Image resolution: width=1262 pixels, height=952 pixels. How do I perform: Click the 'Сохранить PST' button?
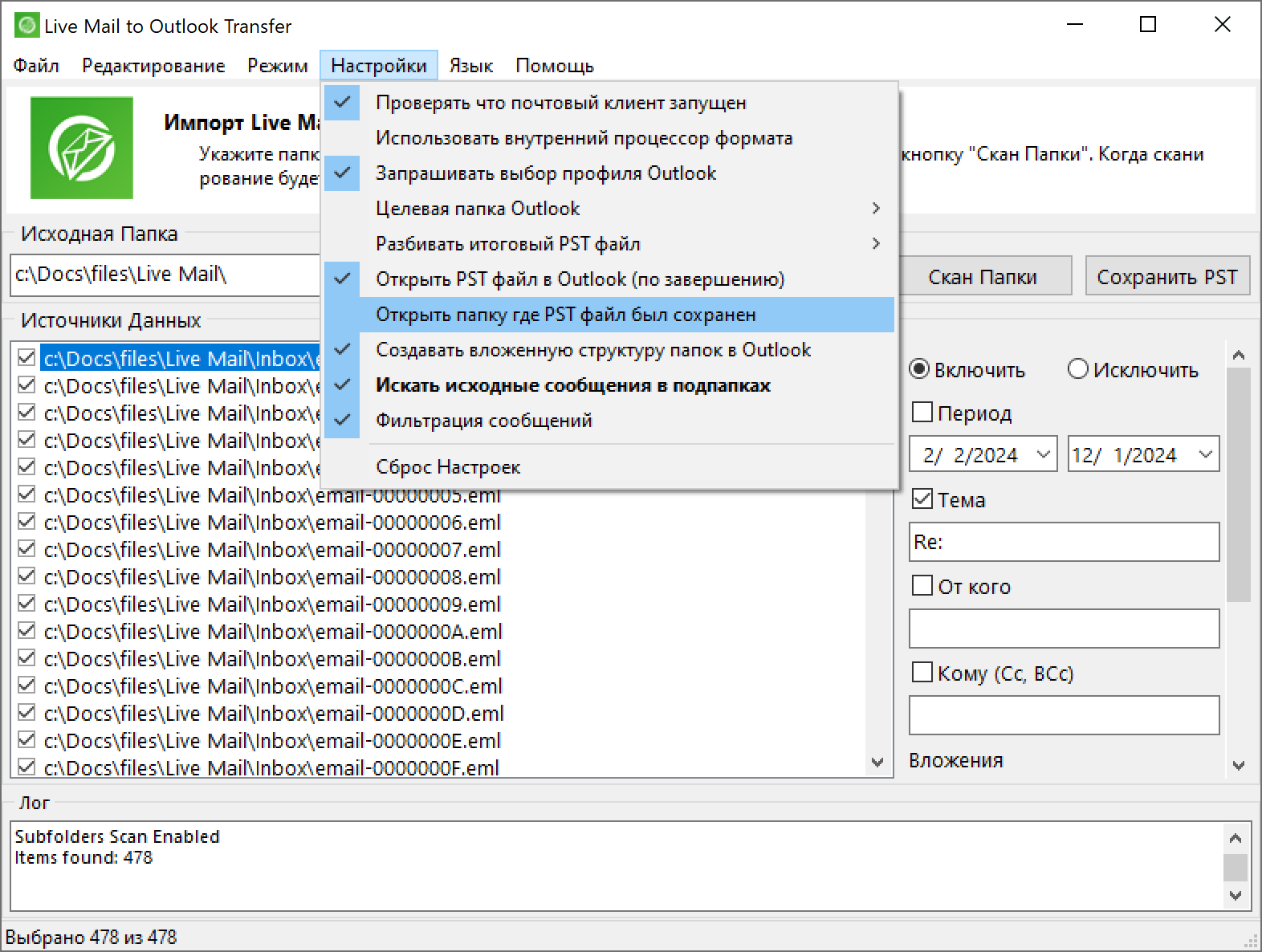tap(1167, 277)
